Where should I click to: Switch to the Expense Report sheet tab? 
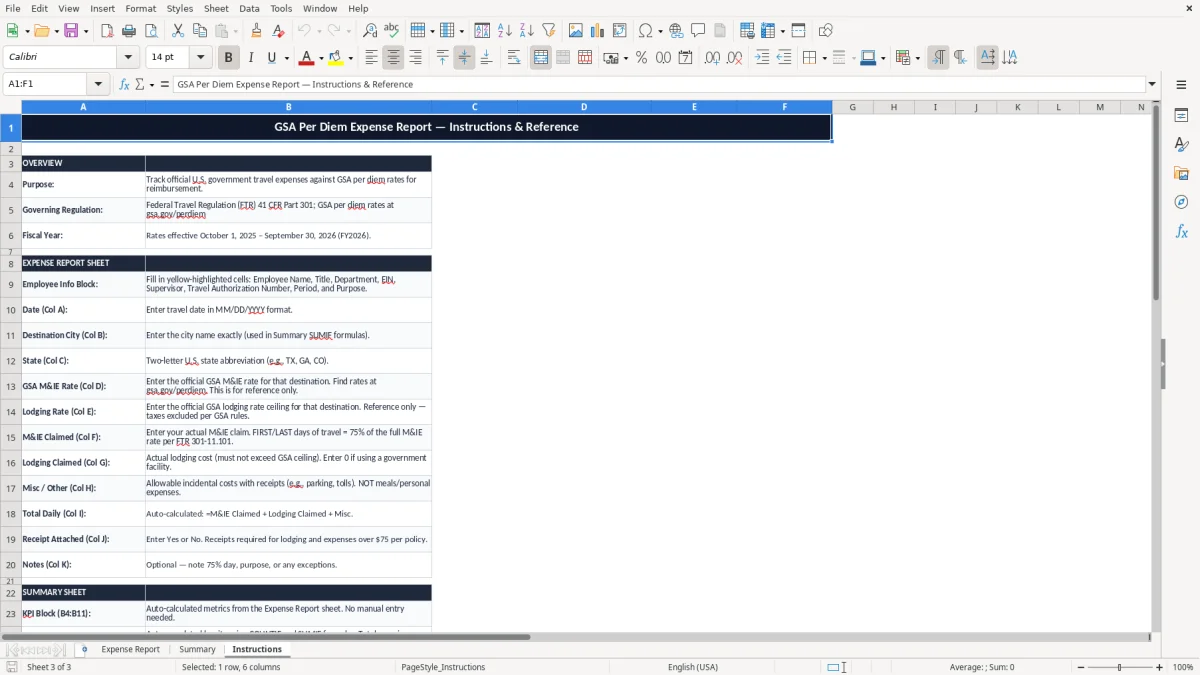click(130, 649)
